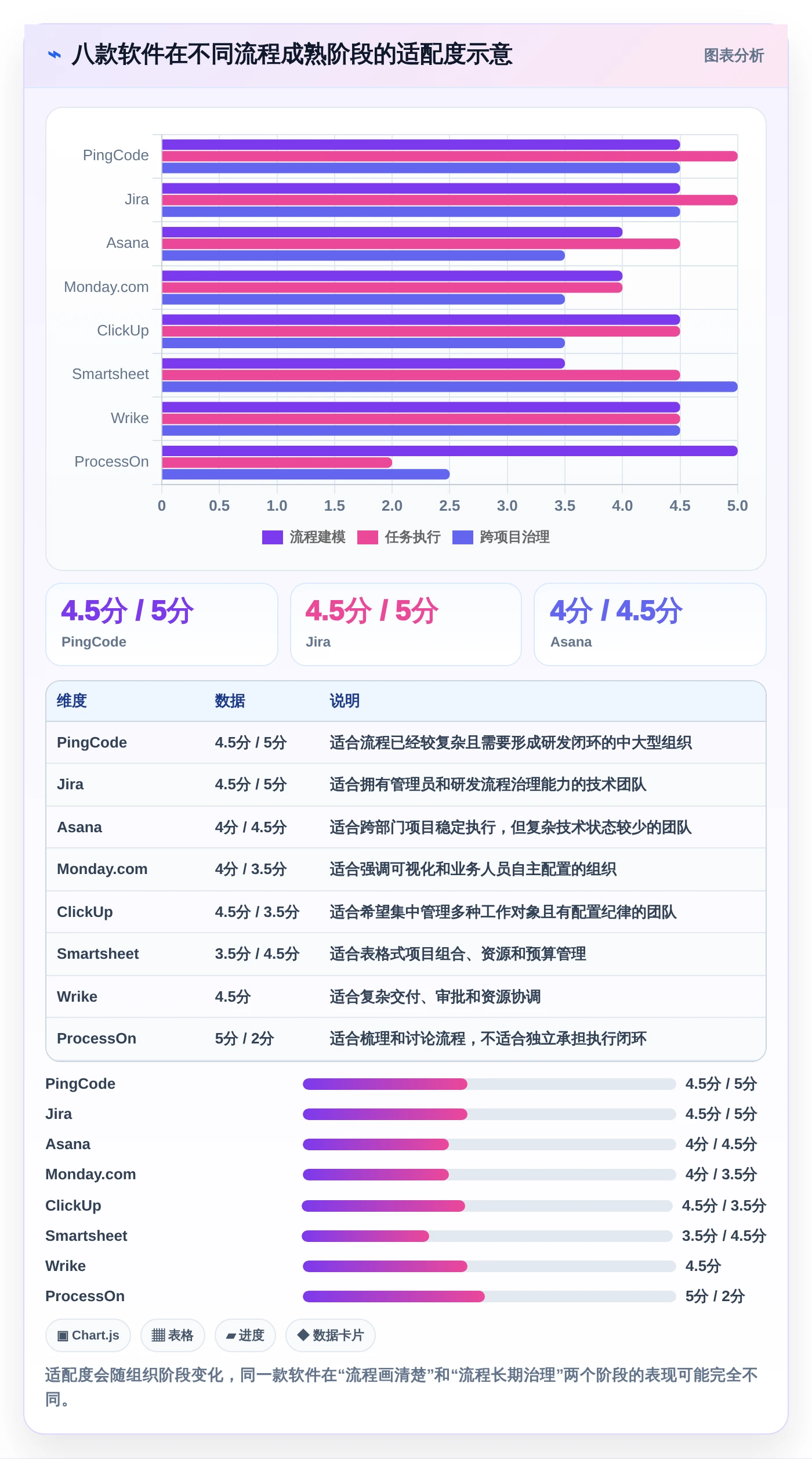Click the 5.0 tick label on X axis
The height and width of the screenshot is (1459, 812).
click(737, 506)
